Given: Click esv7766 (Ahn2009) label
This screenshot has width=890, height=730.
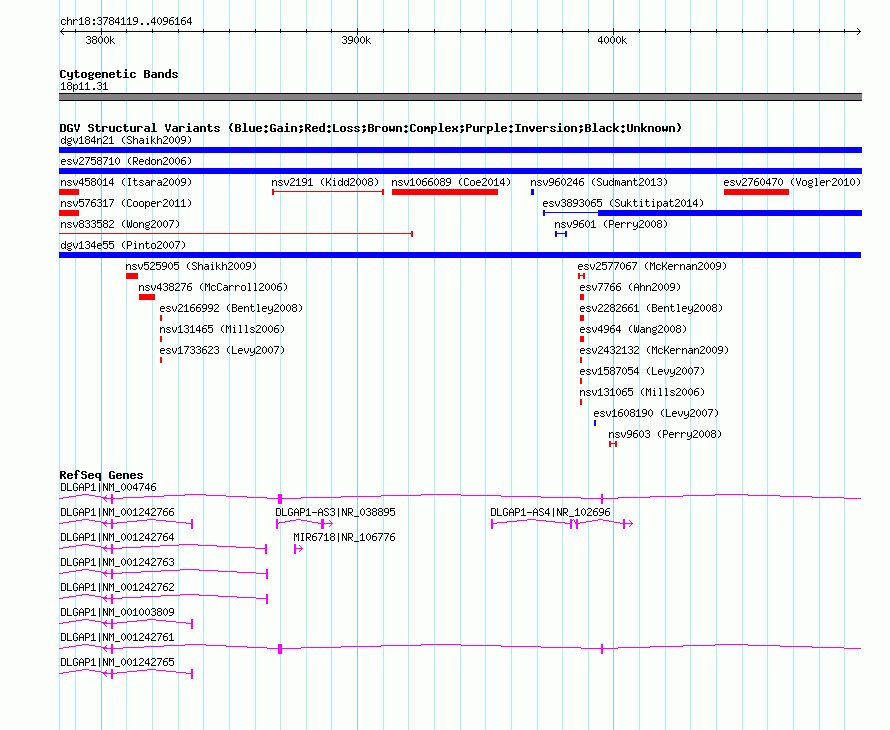Looking at the screenshot, I should tap(630, 287).
